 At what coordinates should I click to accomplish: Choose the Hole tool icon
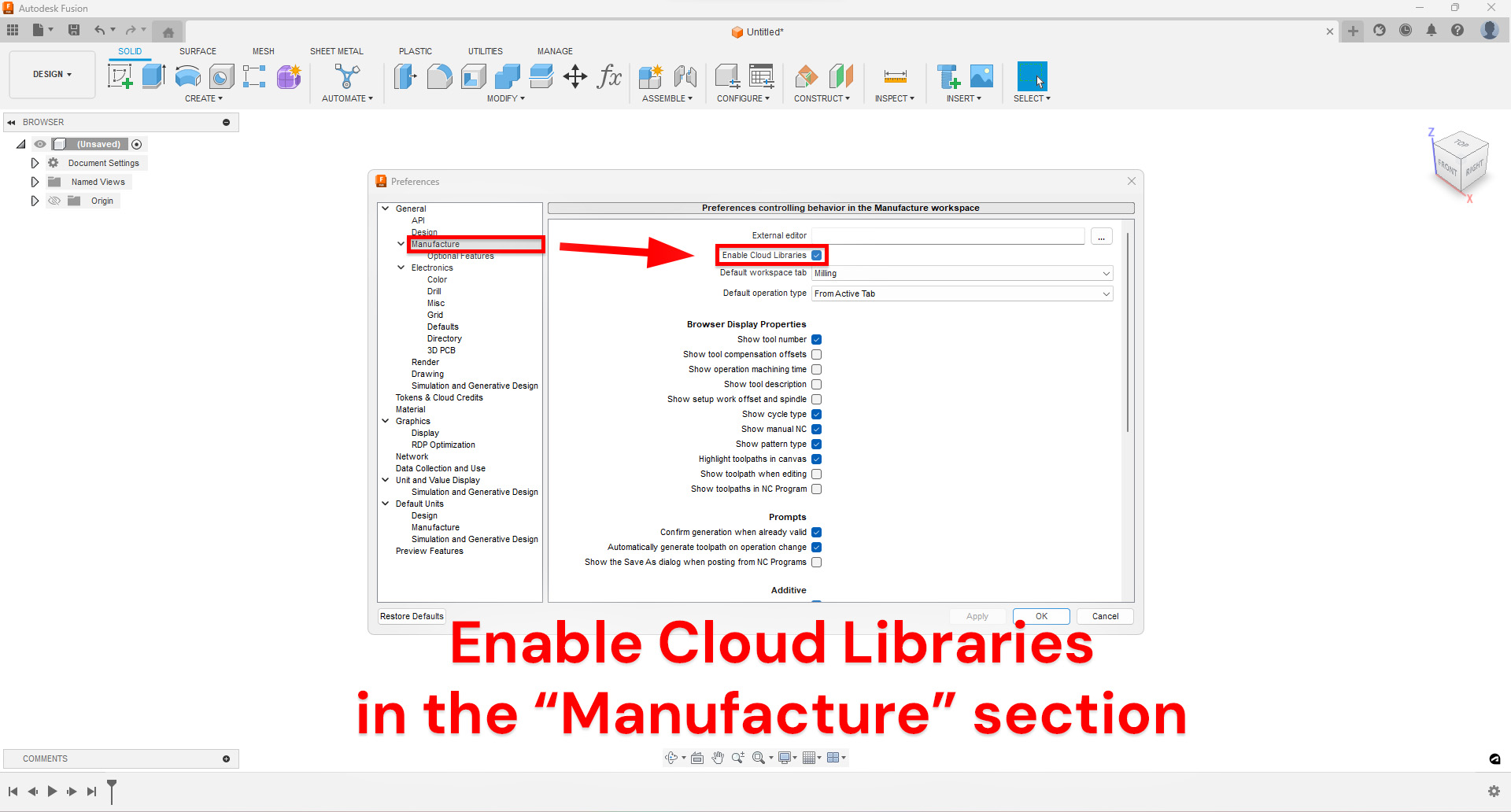point(221,76)
